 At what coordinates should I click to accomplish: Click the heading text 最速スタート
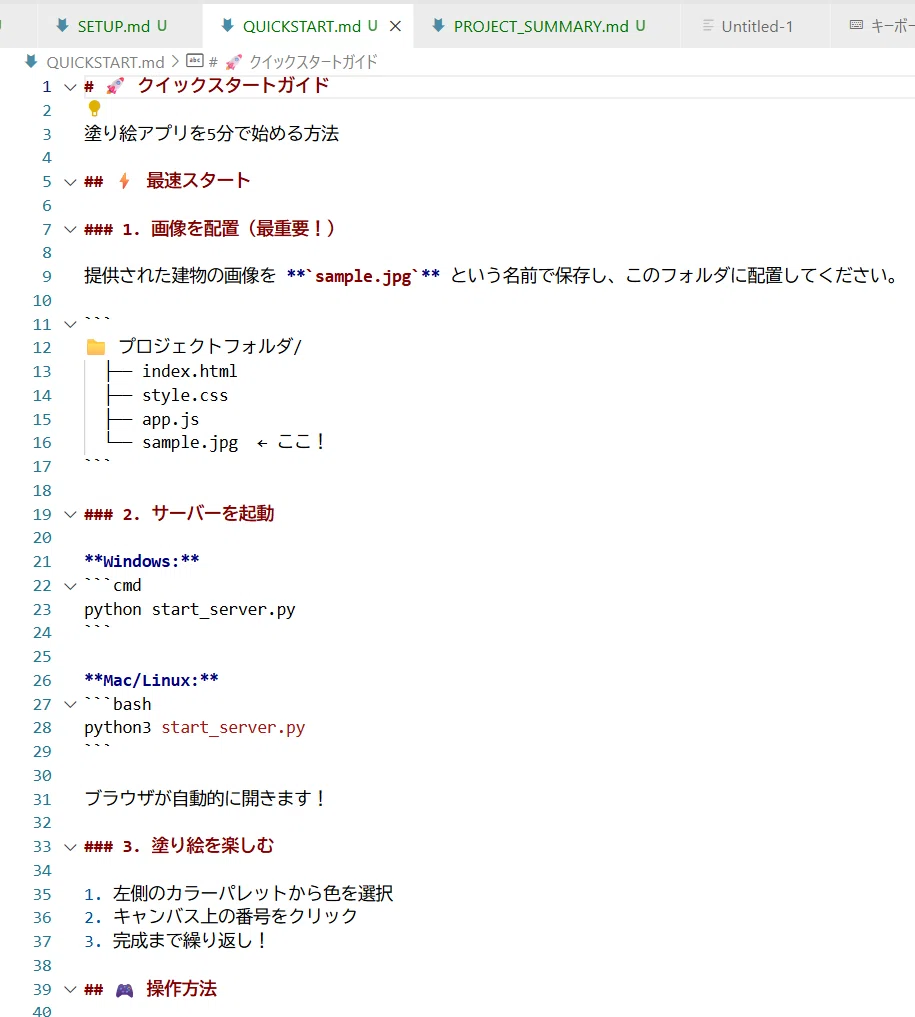(x=198, y=181)
